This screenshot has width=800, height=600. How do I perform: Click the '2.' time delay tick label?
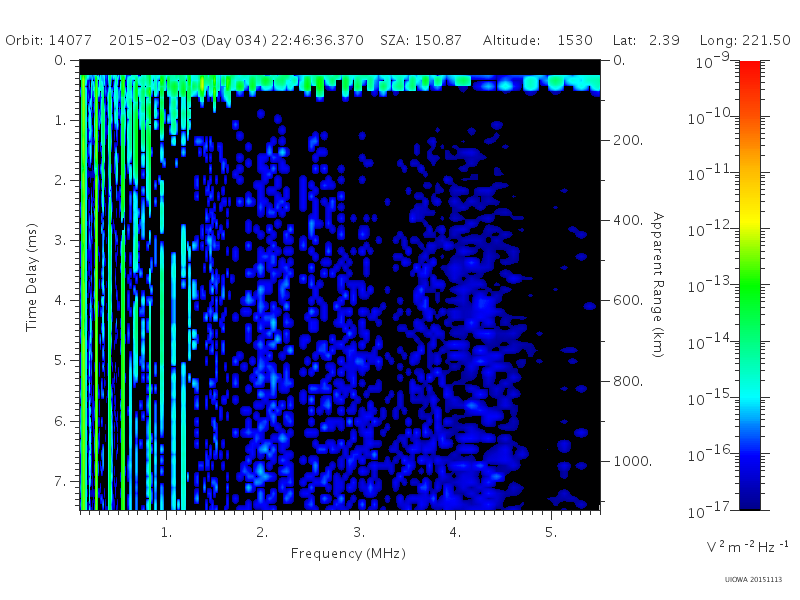pyautogui.click(x=60, y=181)
